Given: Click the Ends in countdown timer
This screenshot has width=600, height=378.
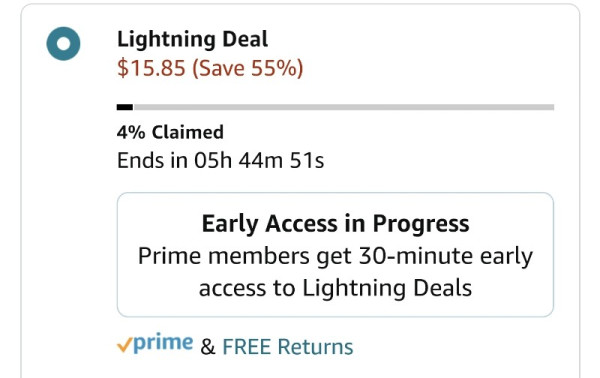Looking at the screenshot, I should tap(220, 160).
